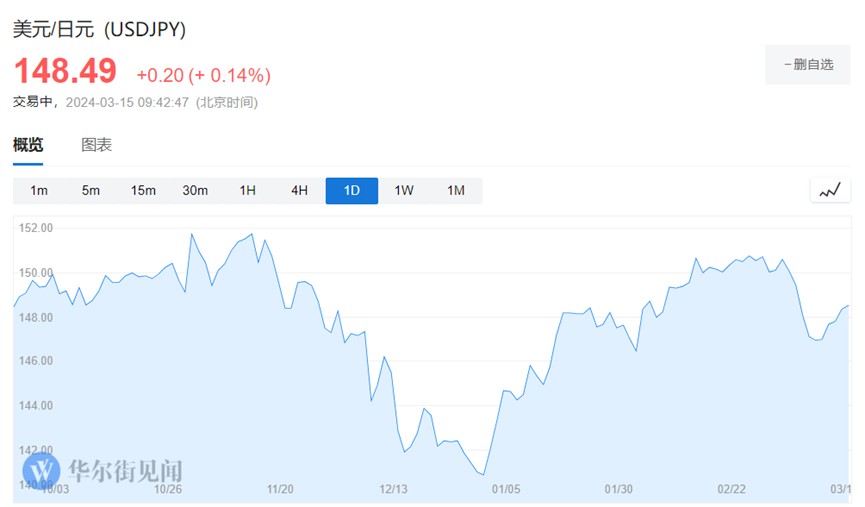Show the 1M monthly chart
Viewport: 865px width, 507px height.
point(456,191)
